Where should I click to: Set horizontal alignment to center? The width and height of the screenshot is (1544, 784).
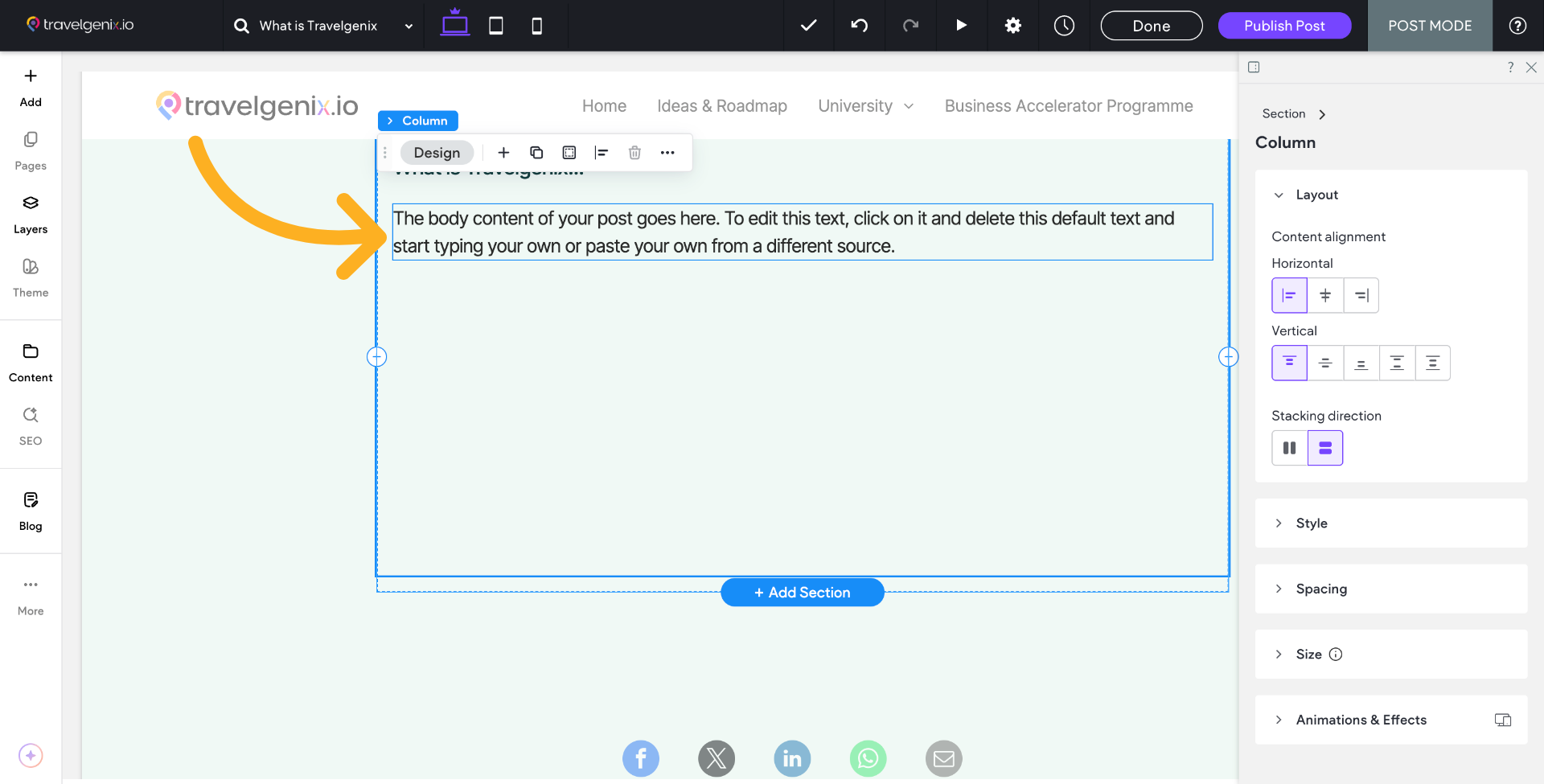click(x=1325, y=295)
